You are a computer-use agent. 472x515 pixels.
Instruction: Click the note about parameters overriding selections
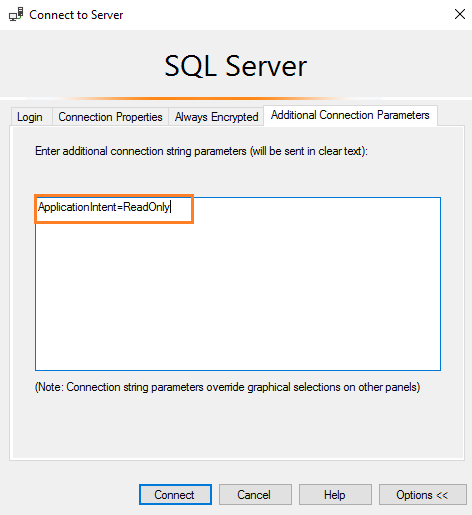227,387
